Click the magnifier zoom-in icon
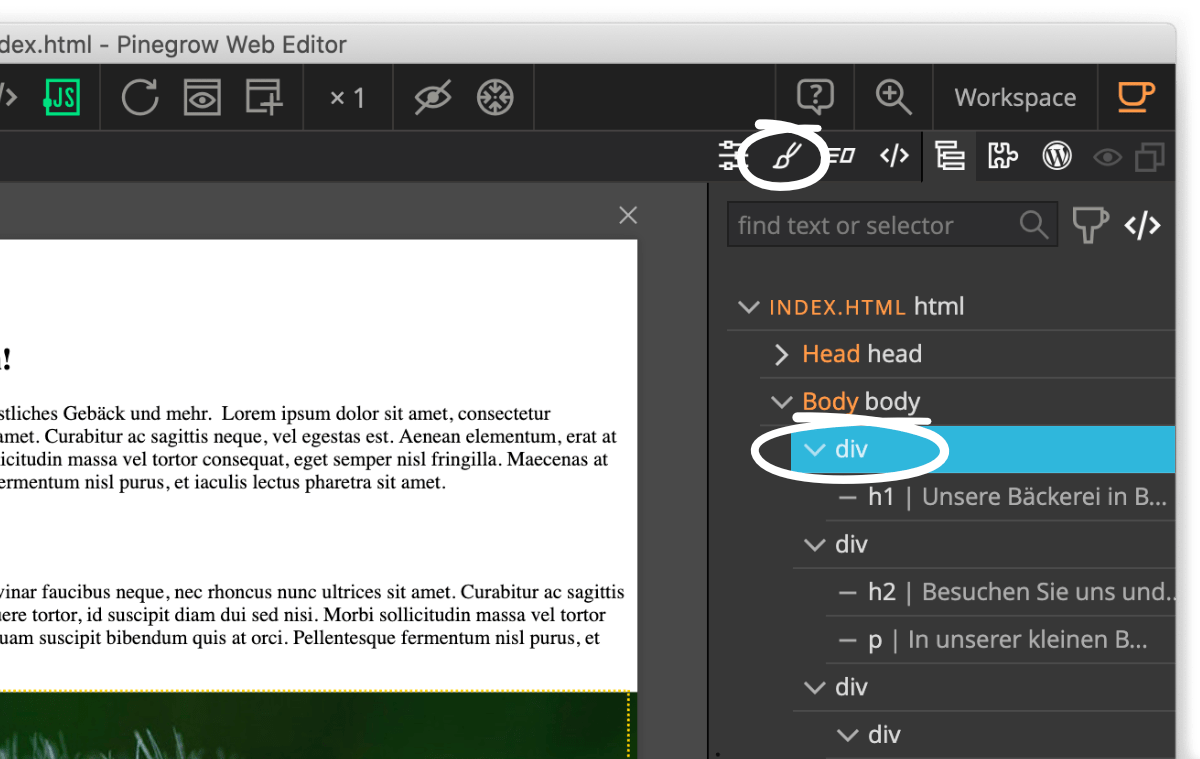Viewport: 1200px width, 759px height. click(893, 97)
